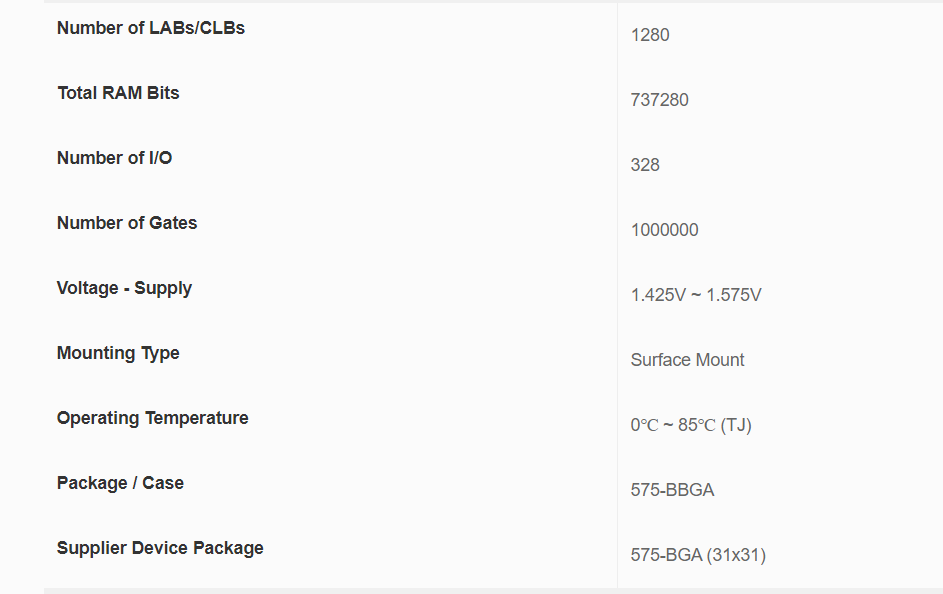This screenshot has width=943, height=594.
Task: Select the '0℃ ~ 85℃ (TJ)' temperature value
Action: pyautogui.click(x=690, y=425)
